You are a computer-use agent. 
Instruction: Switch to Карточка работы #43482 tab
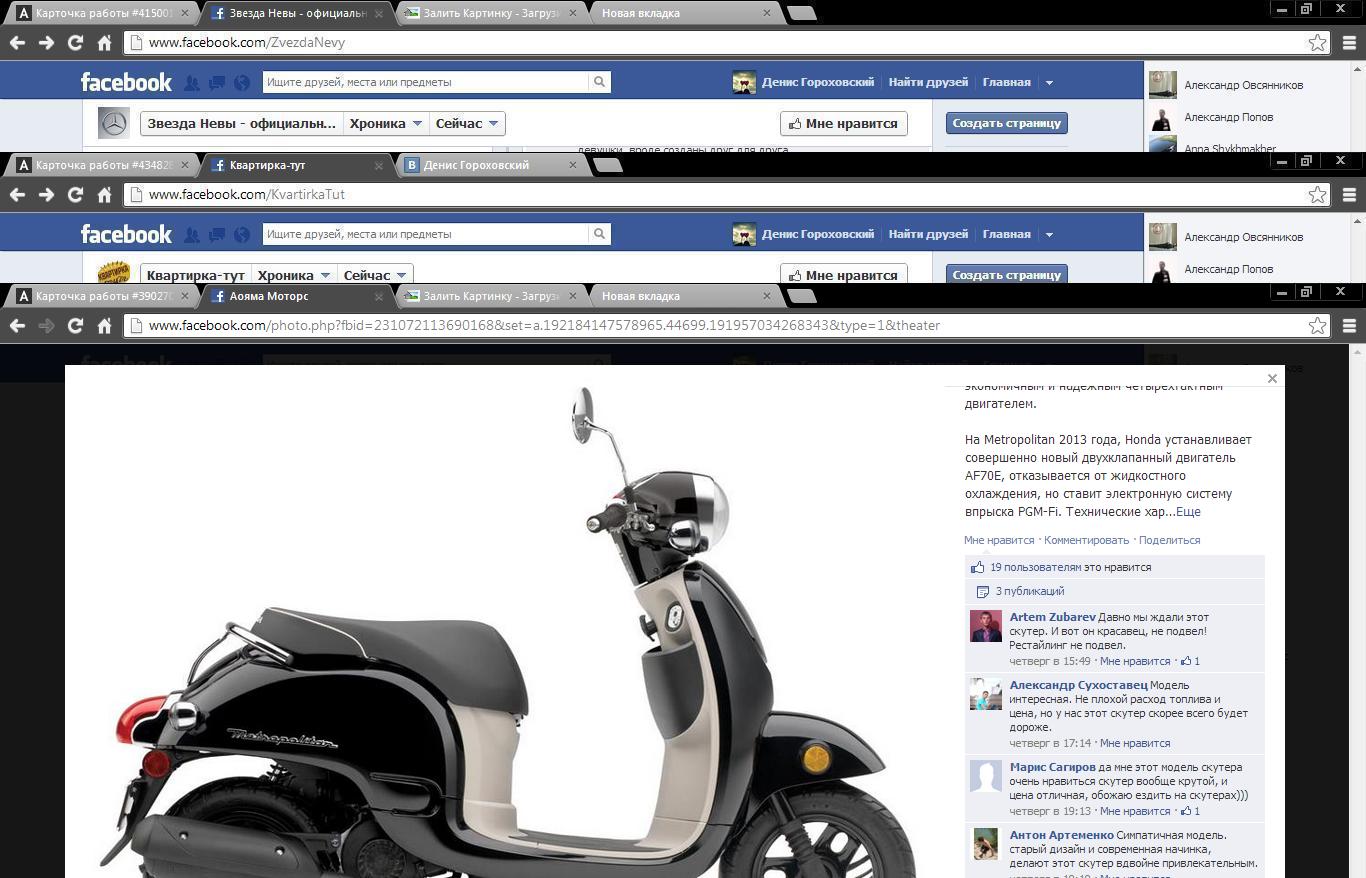point(102,165)
